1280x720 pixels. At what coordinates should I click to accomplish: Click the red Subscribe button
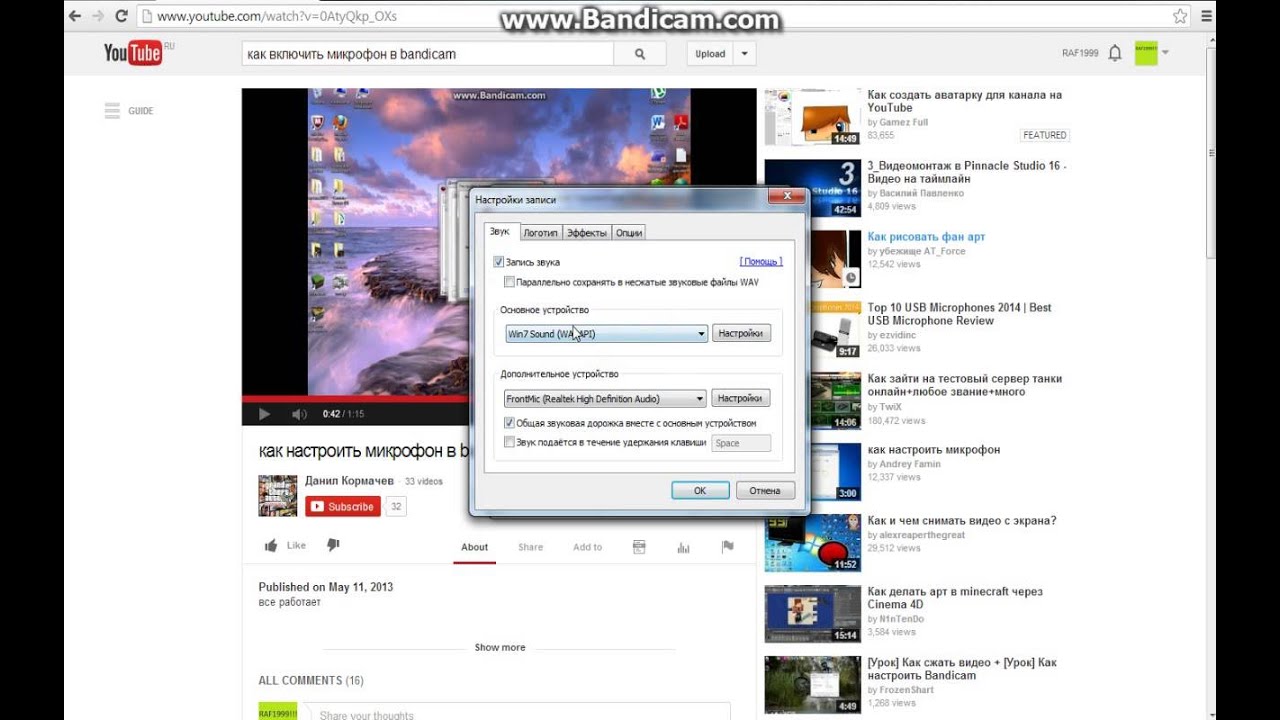pyautogui.click(x=343, y=507)
